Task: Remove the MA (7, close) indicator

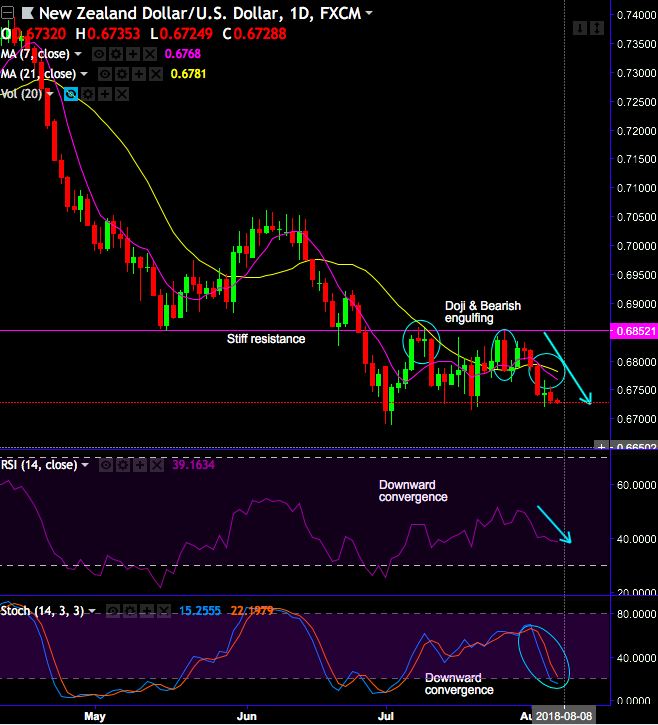Action: [x=150, y=54]
